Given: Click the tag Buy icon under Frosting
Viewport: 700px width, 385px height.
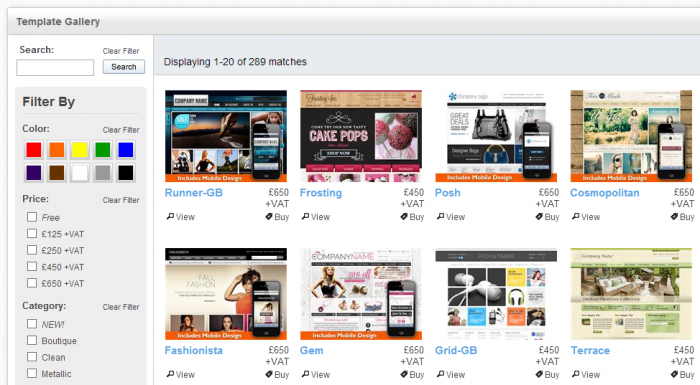Looking at the screenshot, I should coord(404,217).
